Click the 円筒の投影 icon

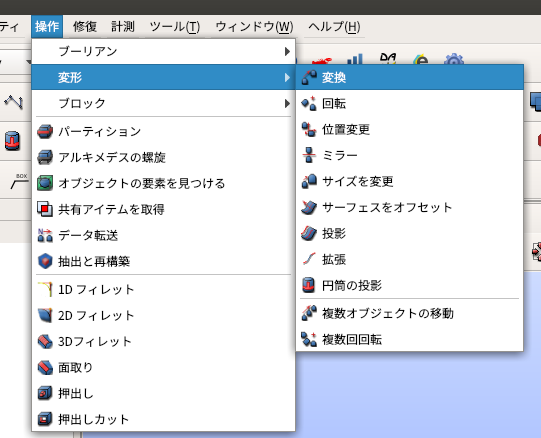[x=309, y=285]
